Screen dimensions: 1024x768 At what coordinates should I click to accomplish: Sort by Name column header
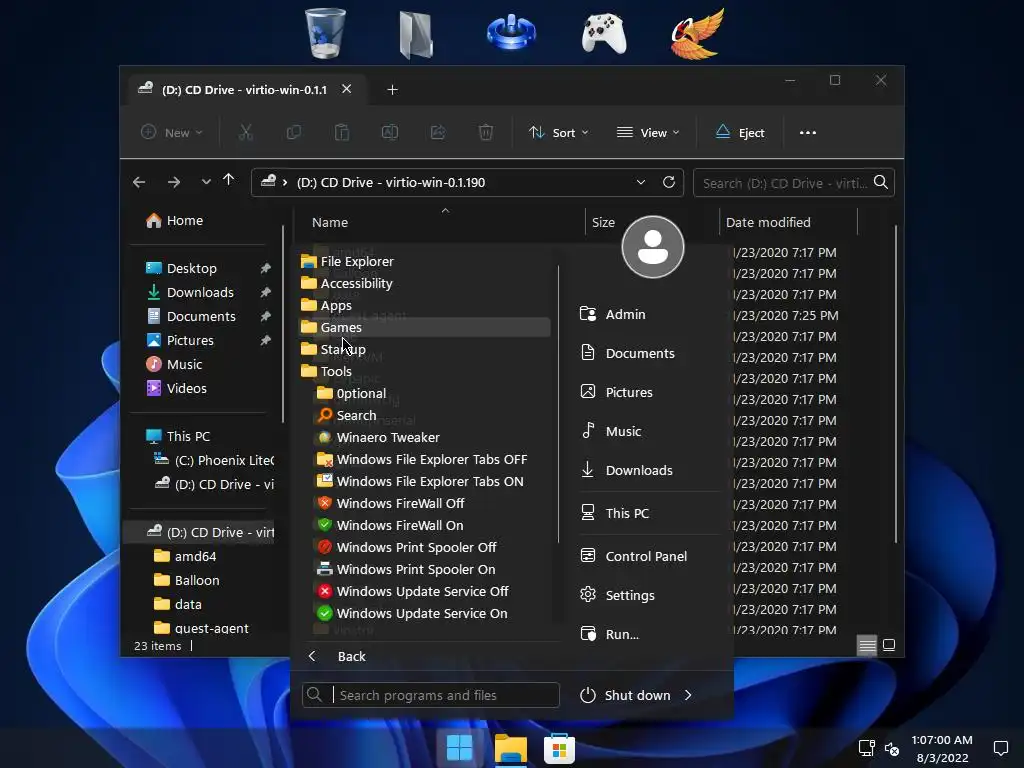(x=330, y=223)
